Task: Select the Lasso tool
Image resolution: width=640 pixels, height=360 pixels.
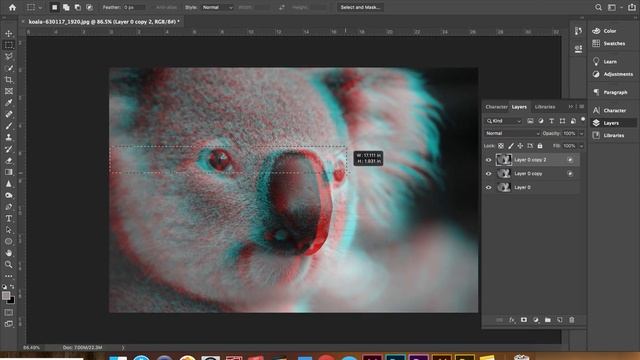Action: 9,56
